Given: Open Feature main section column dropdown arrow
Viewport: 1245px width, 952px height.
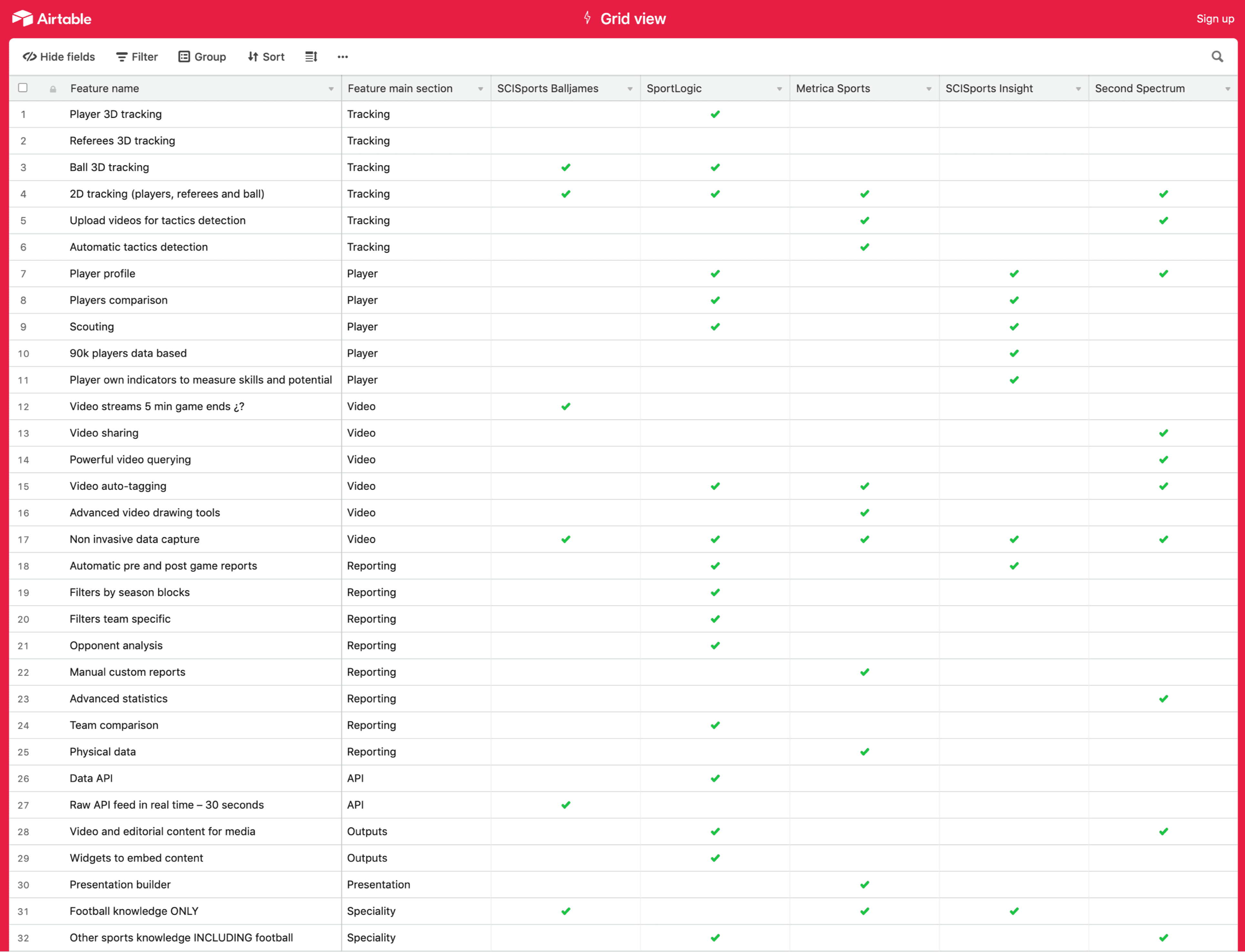Looking at the screenshot, I should 481,89.
